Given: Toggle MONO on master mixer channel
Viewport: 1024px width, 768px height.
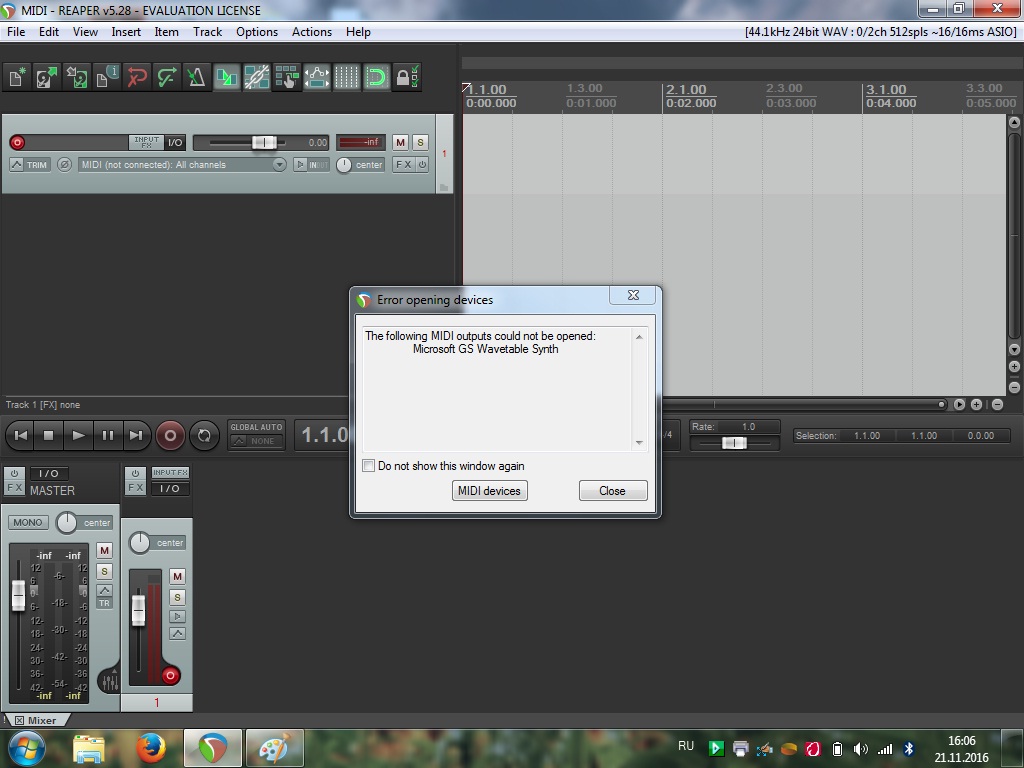Looking at the screenshot, I should 27,522.
